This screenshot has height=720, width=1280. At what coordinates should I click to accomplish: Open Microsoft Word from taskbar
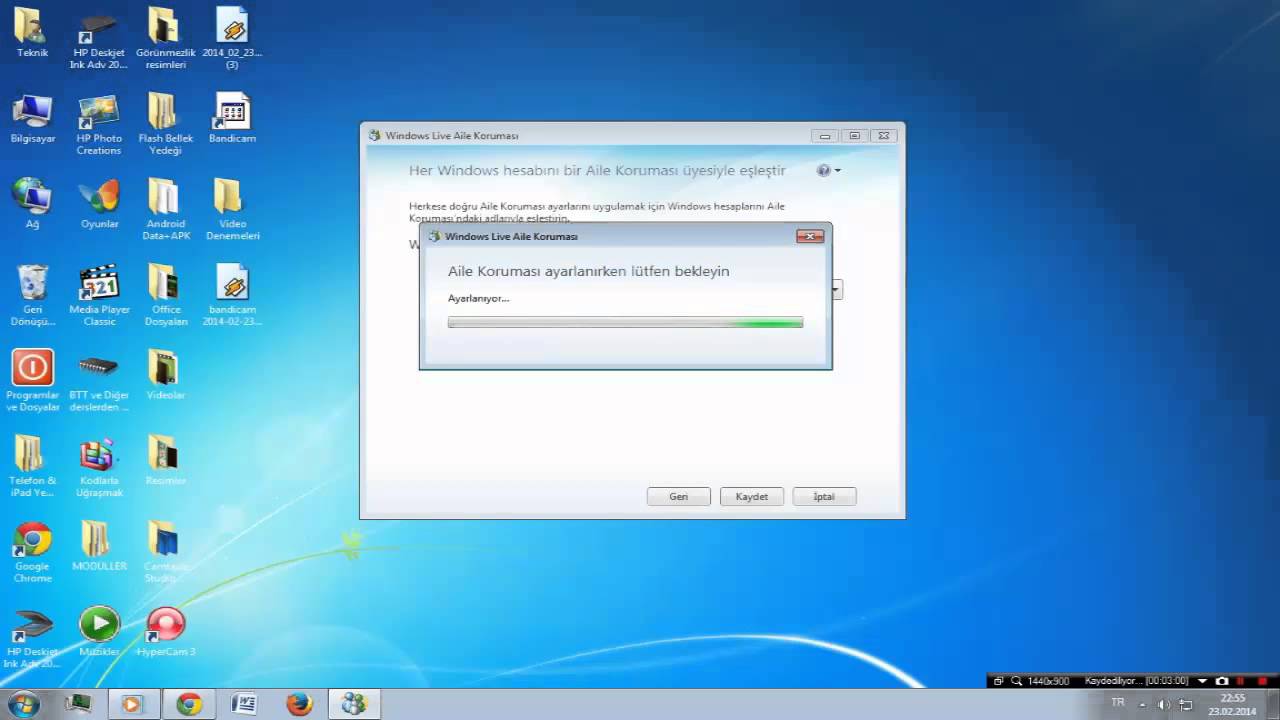(243, 704)
